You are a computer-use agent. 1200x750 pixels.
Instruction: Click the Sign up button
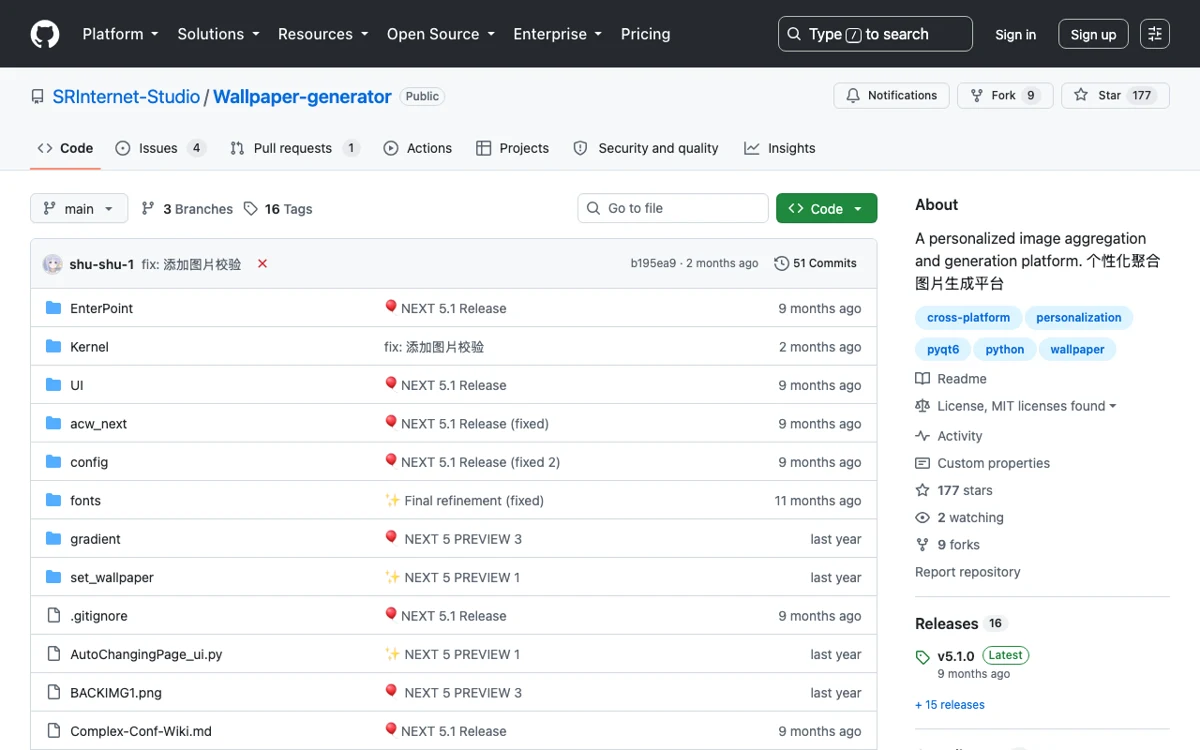1093,34
